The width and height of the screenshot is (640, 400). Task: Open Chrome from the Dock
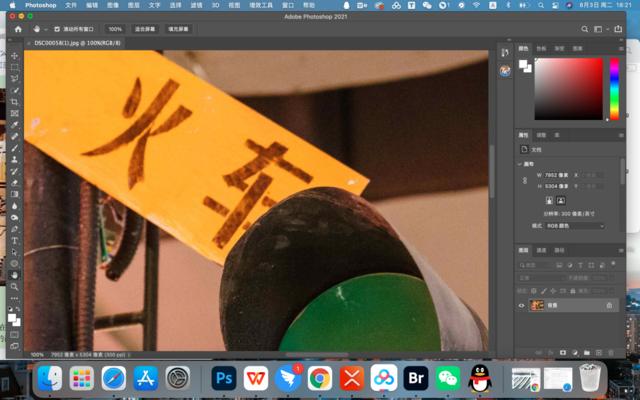(320, 378)
